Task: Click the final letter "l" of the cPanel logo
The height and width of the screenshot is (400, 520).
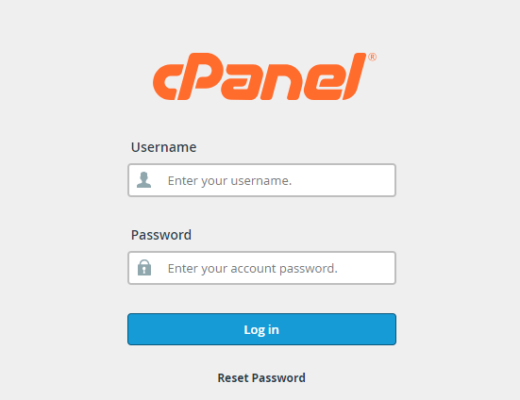Action: point(353,76)
